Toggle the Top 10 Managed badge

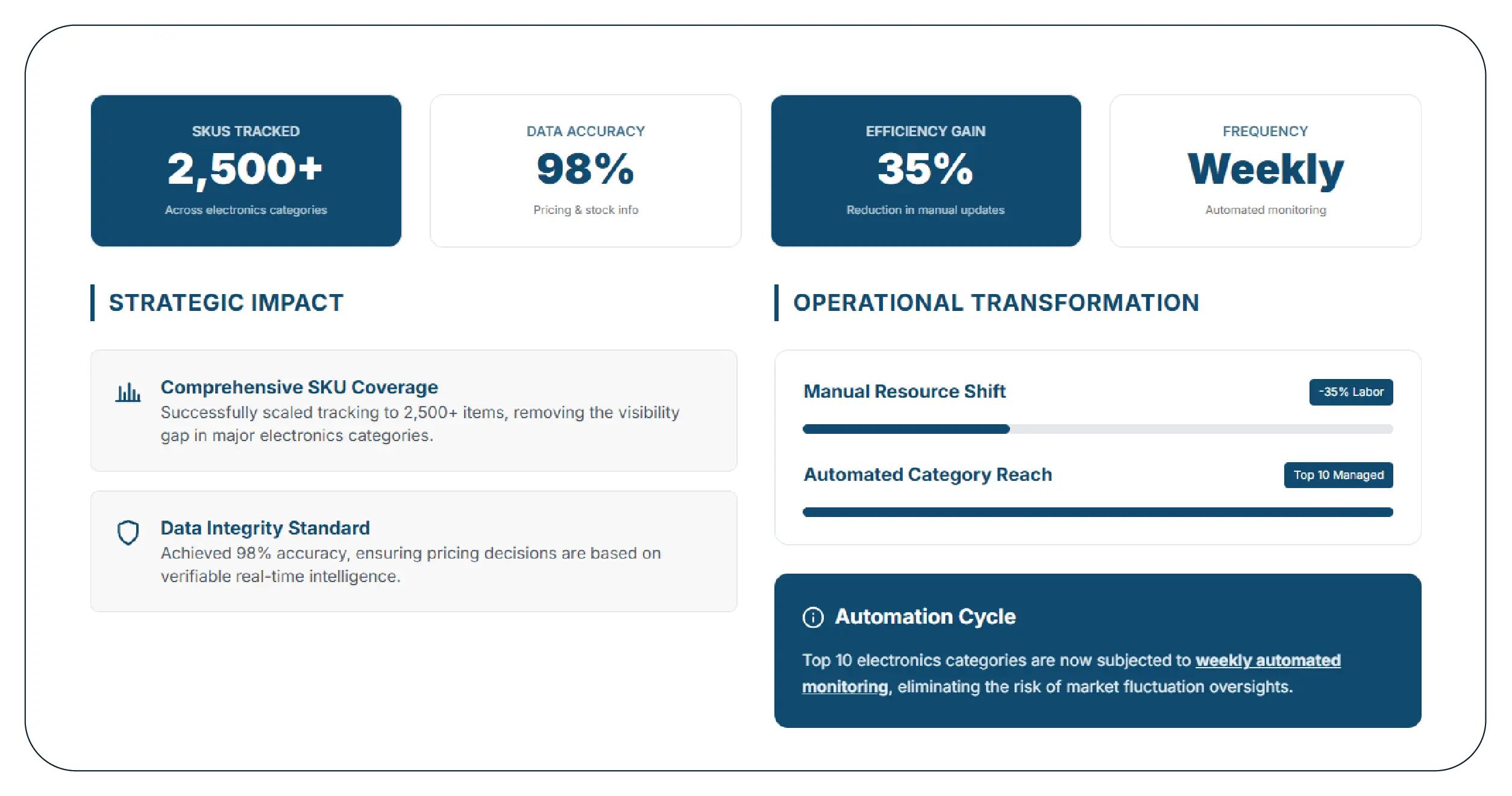coord(1338,475)
